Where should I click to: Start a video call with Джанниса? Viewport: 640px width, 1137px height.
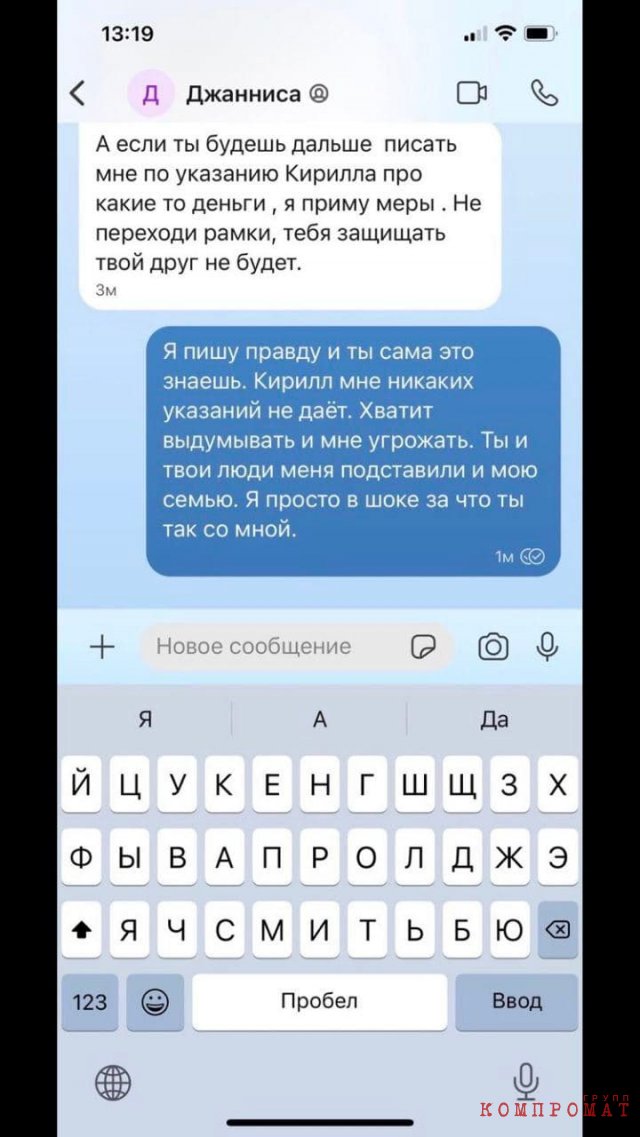point(471,93)
